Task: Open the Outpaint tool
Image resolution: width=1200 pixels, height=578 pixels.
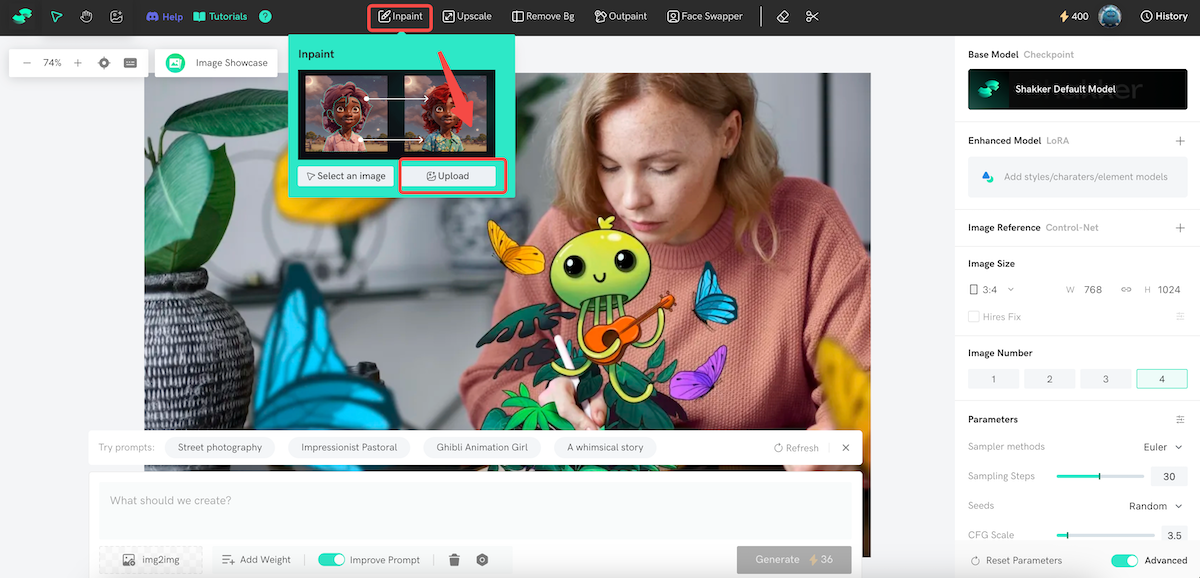Action: click(620, 16)
